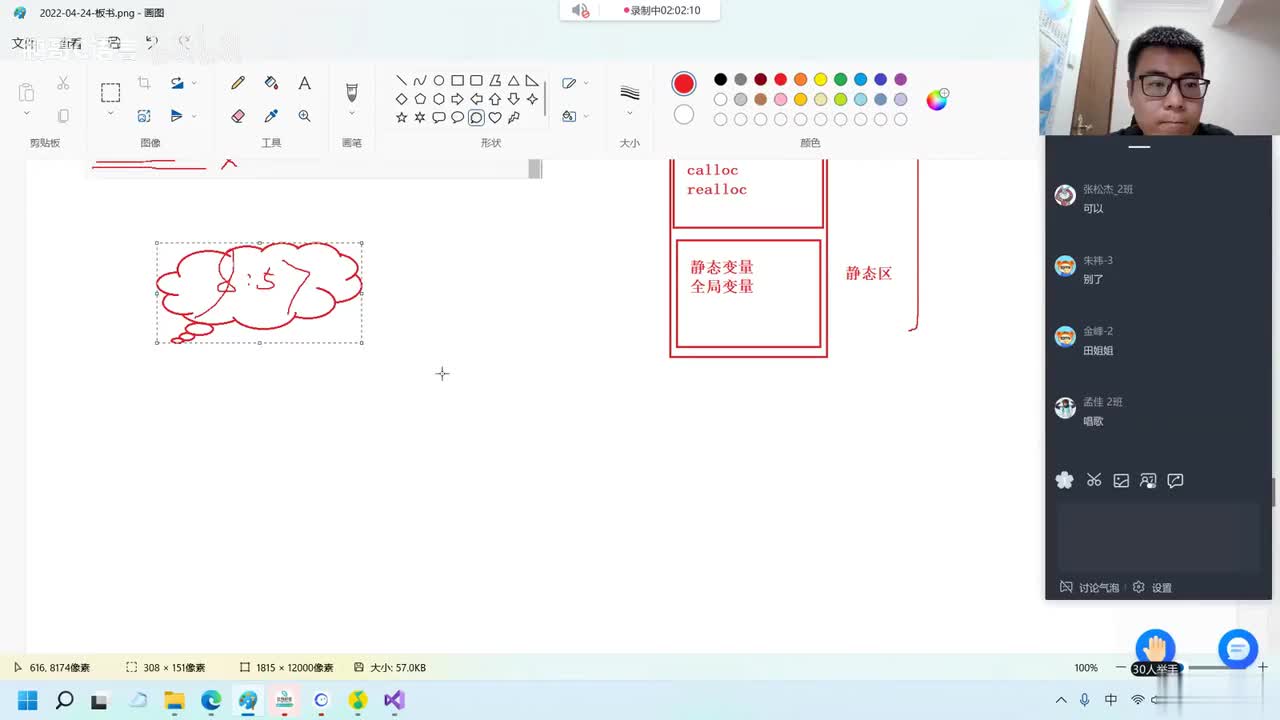The height and width of the screenshot is (720, 1280).
Task: Select the Eraser tool
Action: pos(238,116)
